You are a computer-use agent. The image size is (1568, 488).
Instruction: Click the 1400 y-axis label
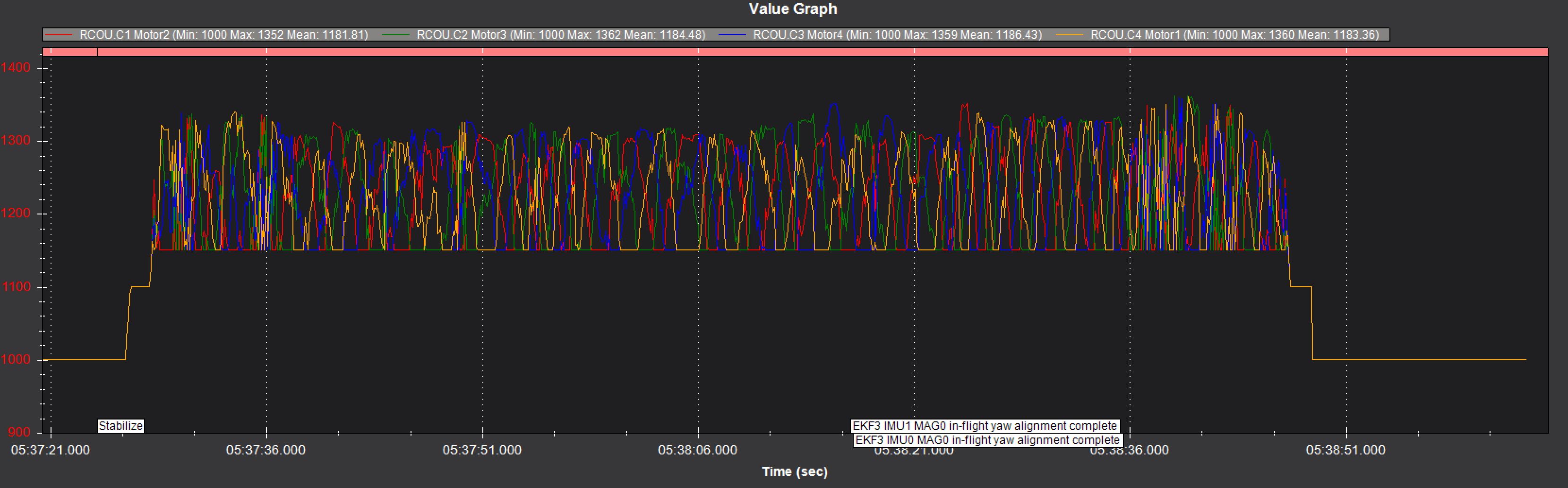[16, 68]
